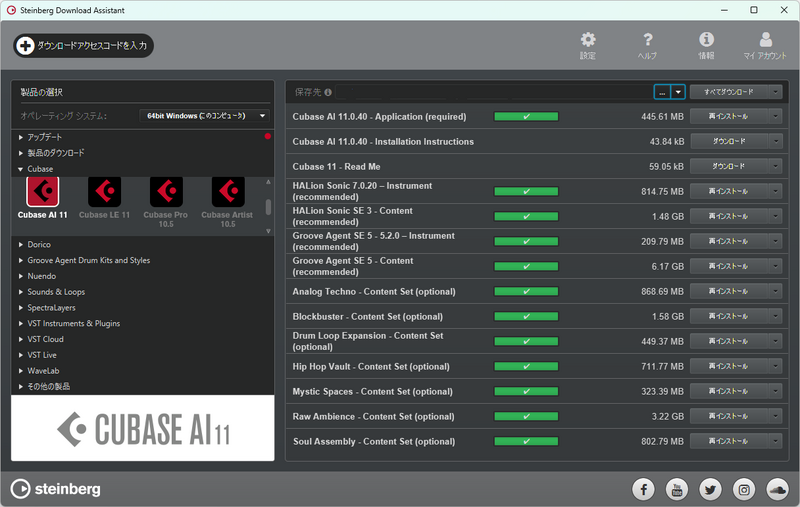Viewport: 800px width, 507px height.
Task: Click the info icon next to 保存先
Action: (x=328, y=92)
